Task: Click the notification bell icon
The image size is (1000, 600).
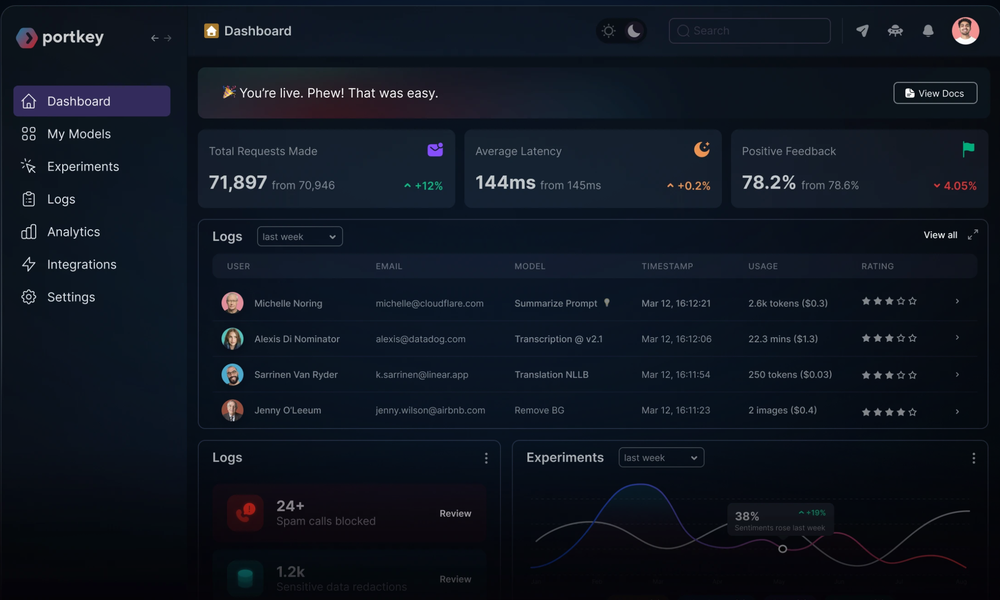Action: [x=928, y=30]
